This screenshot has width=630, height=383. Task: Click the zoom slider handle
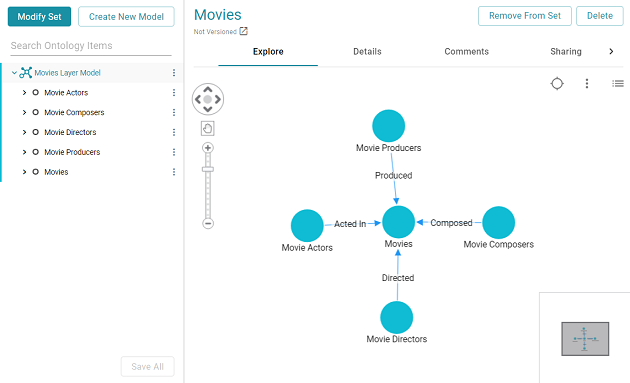[208, 169]
